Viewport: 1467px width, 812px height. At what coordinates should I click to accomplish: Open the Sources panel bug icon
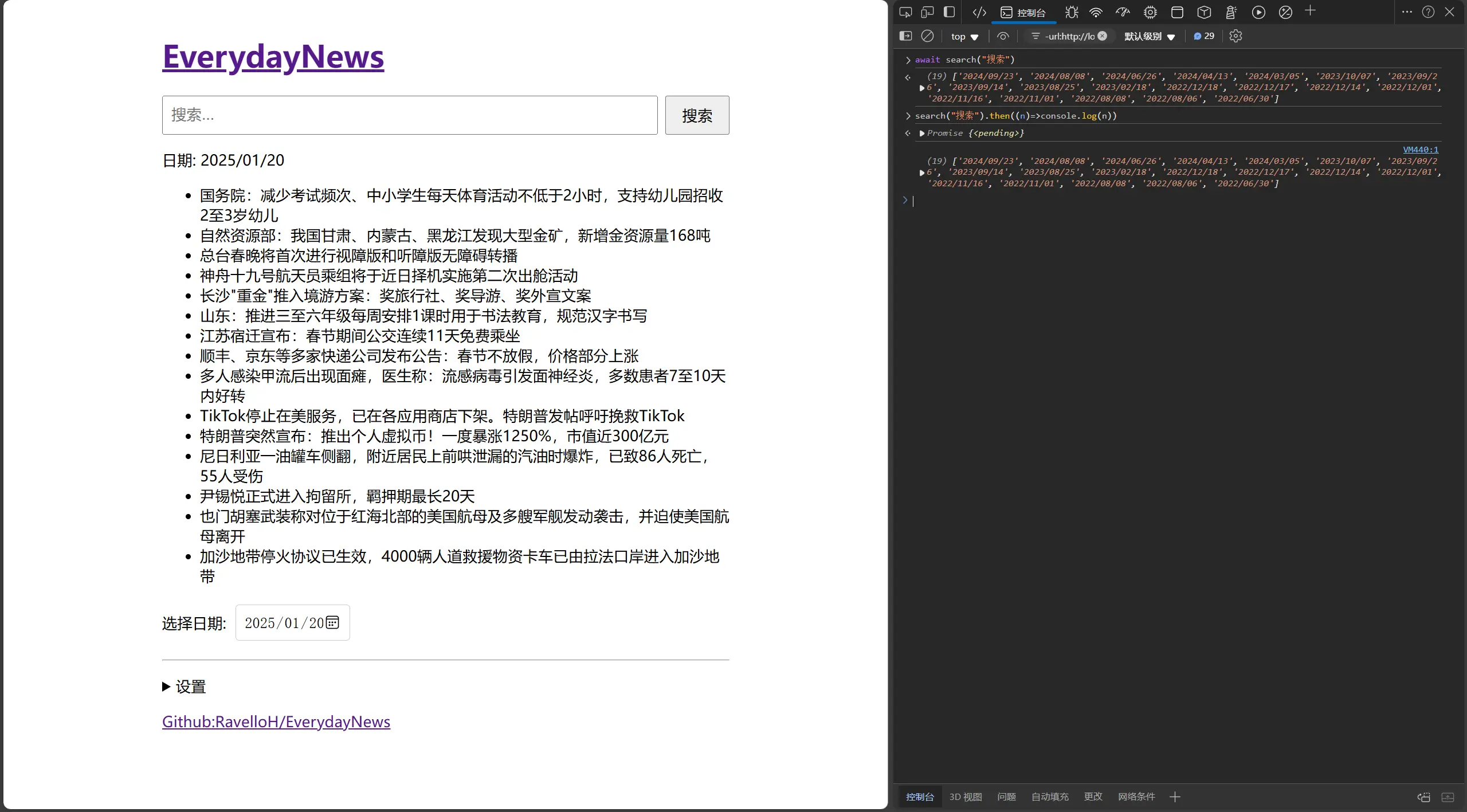1072,12
